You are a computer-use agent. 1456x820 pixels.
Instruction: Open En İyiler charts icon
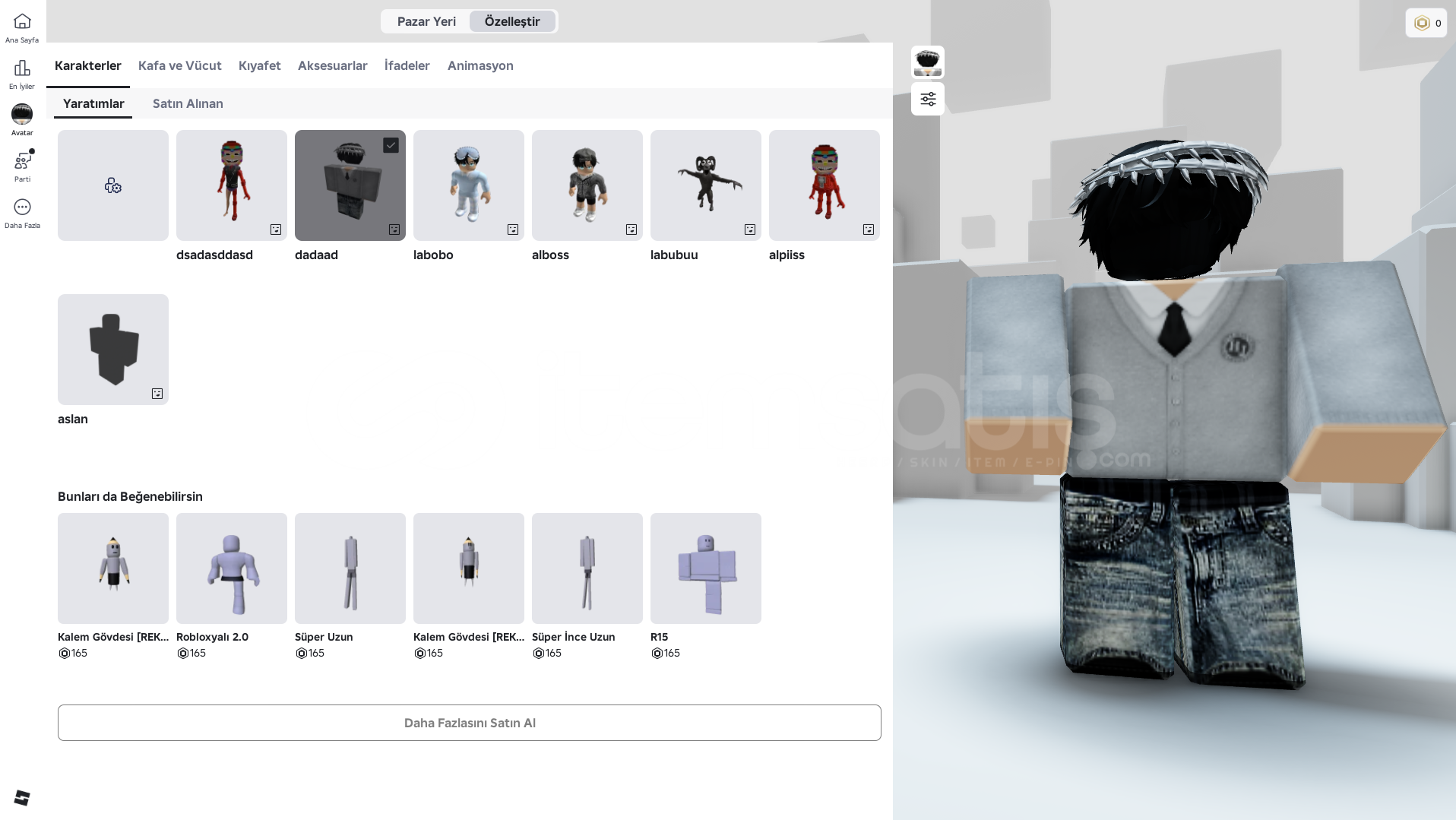(22, 68)
